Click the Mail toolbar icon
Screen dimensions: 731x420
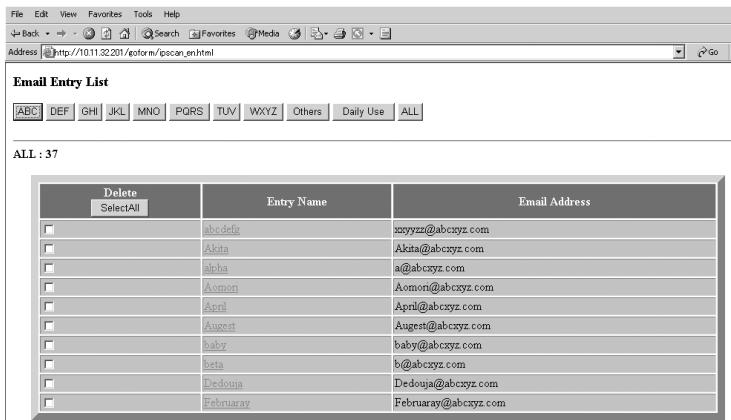(x=317, y=34)
